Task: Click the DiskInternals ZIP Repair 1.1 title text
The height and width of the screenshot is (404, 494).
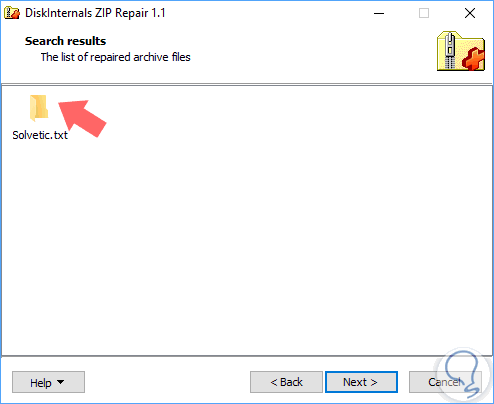Action: pos(95,13)
